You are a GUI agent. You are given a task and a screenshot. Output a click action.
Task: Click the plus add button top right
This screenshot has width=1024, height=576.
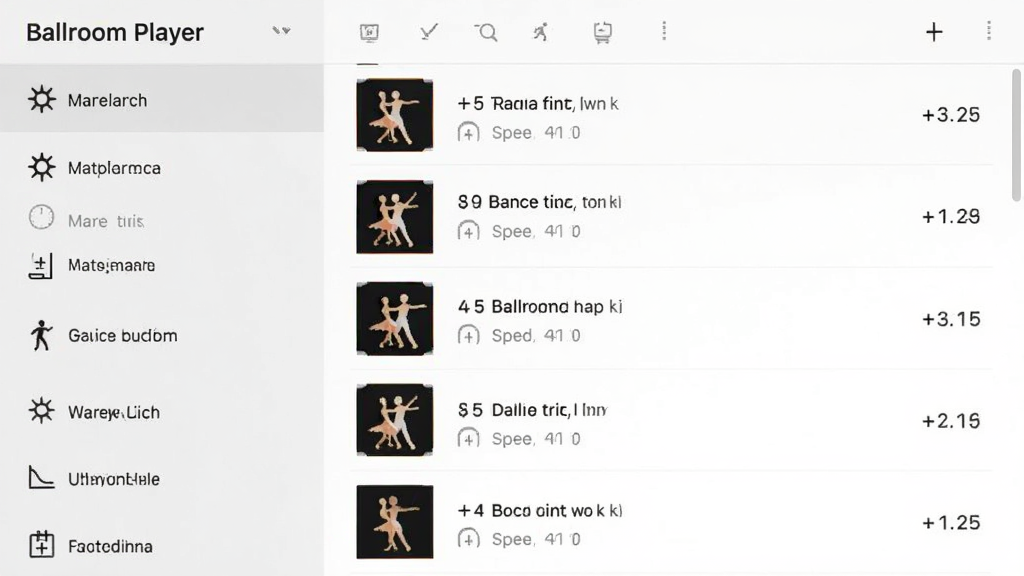(934, 31)
